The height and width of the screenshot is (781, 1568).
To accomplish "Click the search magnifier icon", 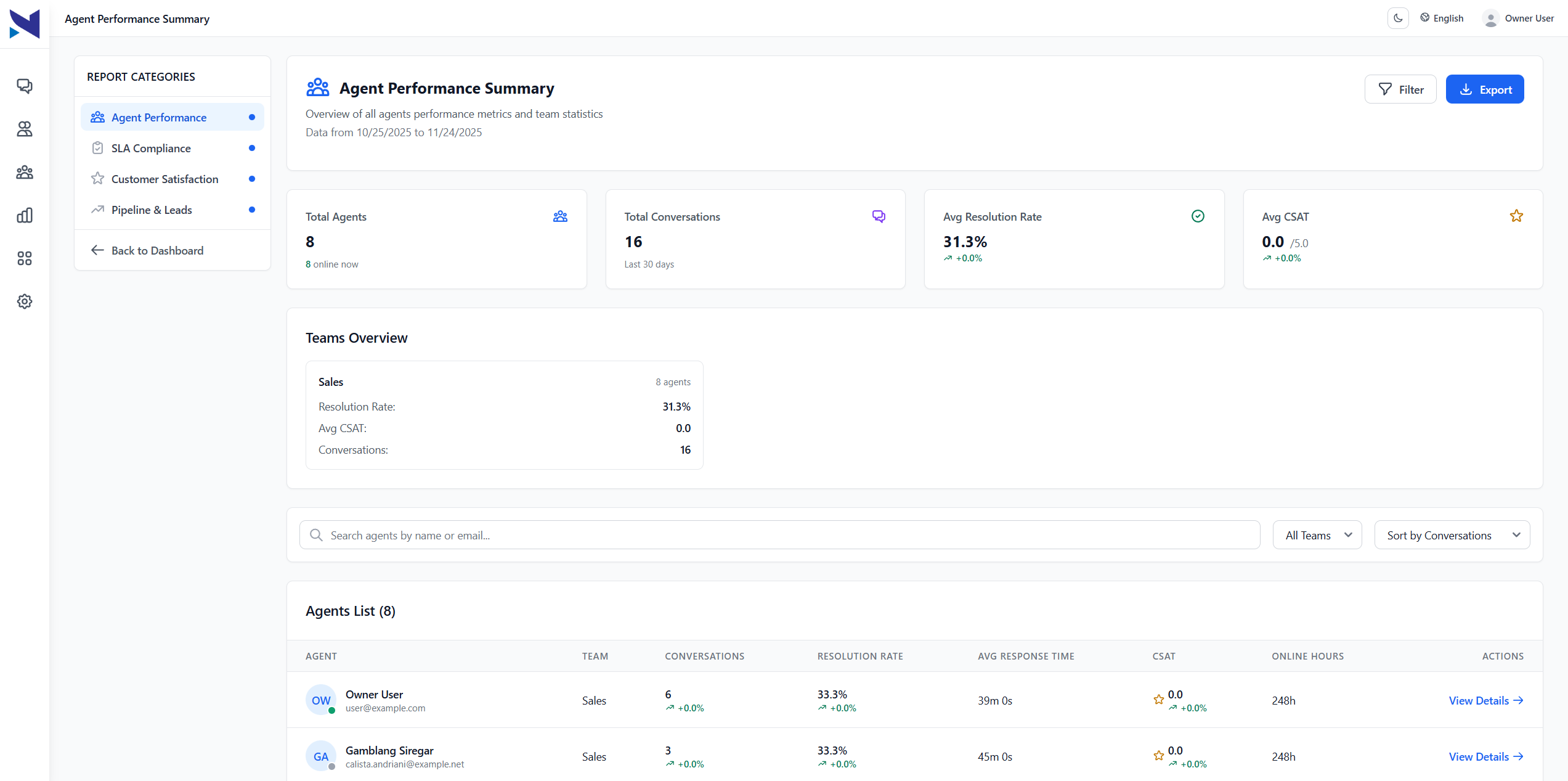I will pos(316,535).
